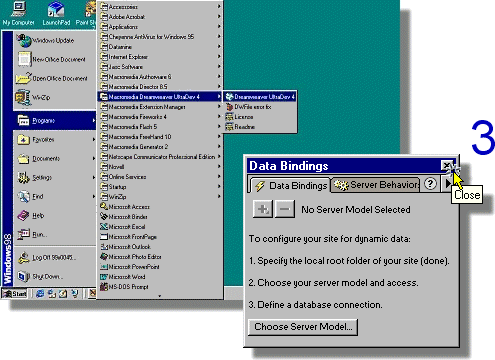Open the MS-DOS Prompt
The image size is (495, 360).
click(160, 287)
